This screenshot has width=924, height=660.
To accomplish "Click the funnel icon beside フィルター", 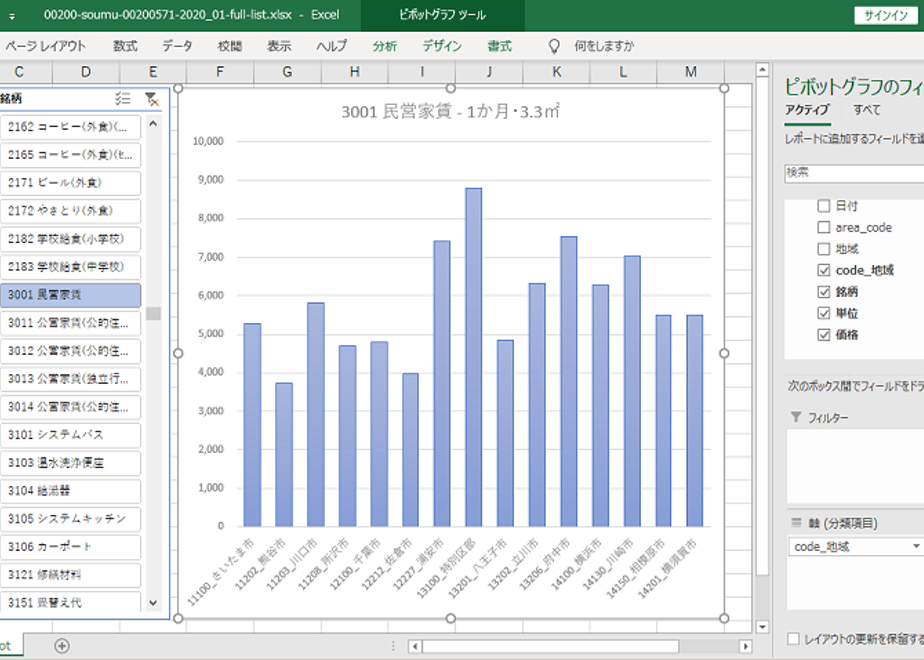I will tap(796, 417).
